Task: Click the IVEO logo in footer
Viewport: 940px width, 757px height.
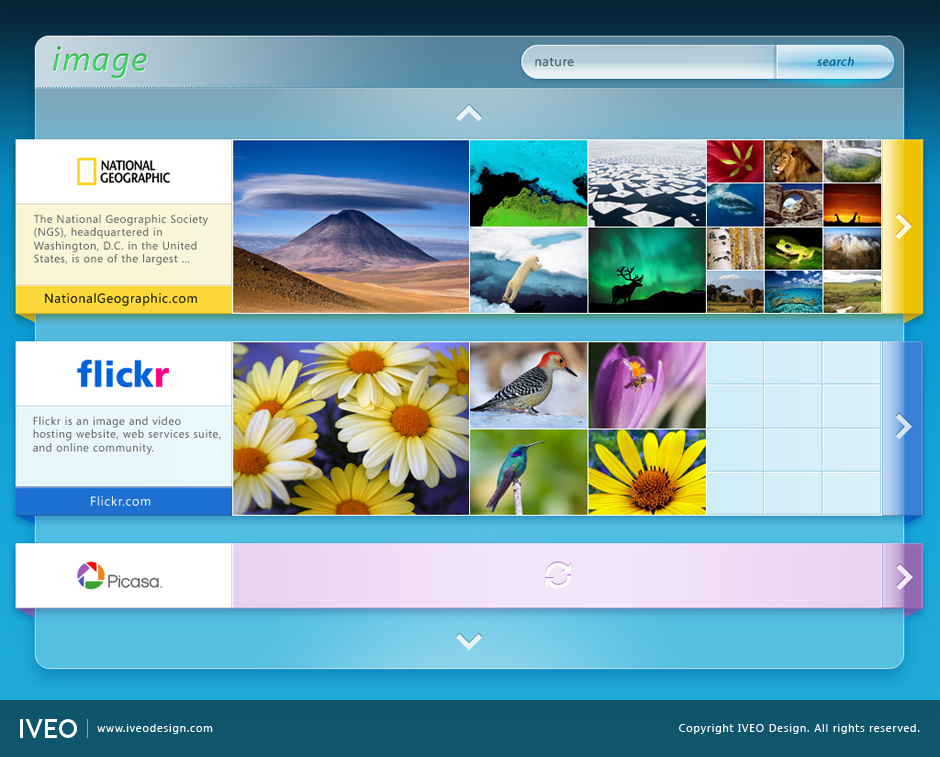Action: 48,729
